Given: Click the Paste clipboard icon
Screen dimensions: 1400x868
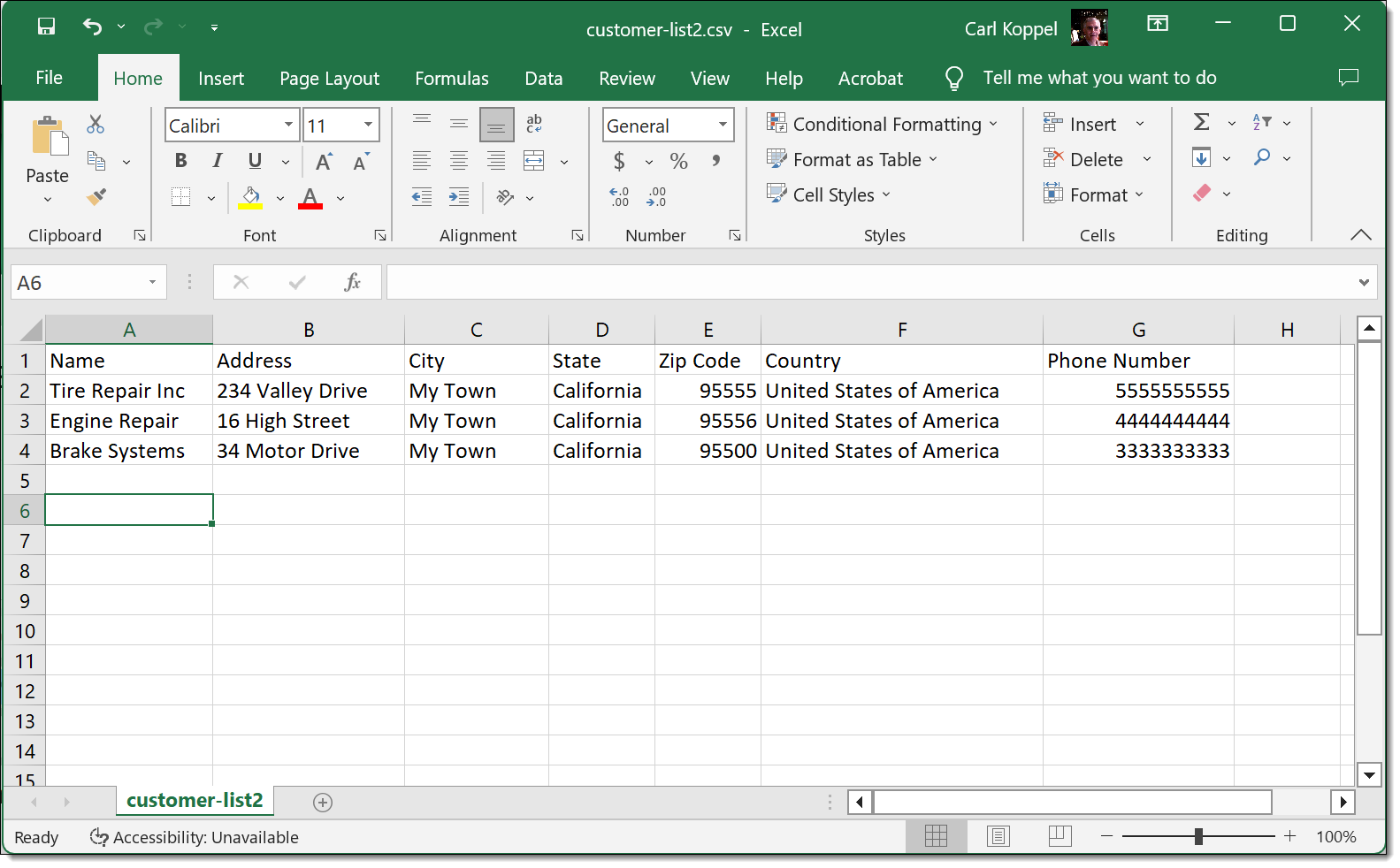Looking at the screenshot, I should pos(50,138).
